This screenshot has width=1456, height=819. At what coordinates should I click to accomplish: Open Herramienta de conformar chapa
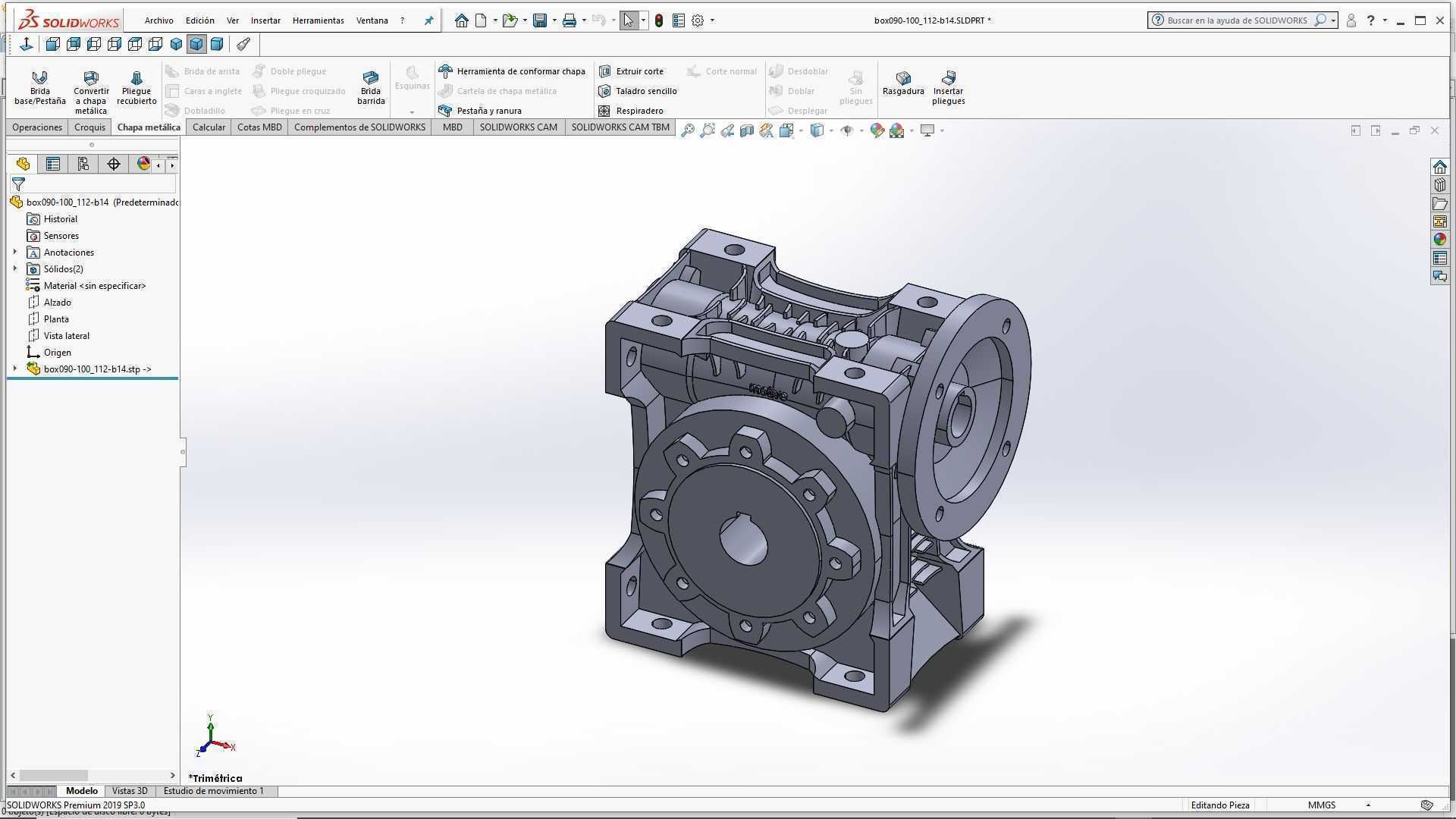(x=512, y=71)
